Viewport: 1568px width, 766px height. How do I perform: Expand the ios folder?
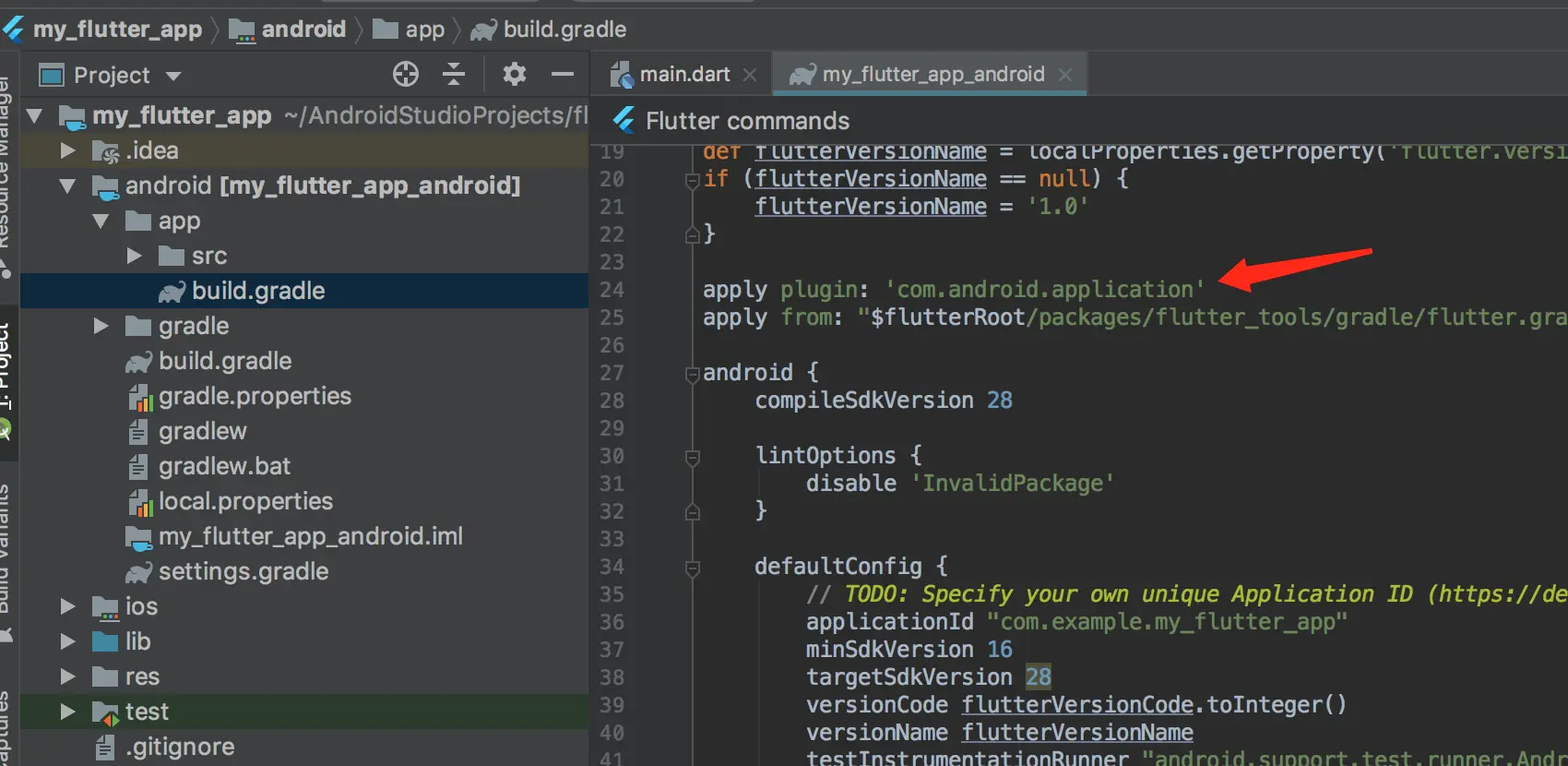pos(67,606)
